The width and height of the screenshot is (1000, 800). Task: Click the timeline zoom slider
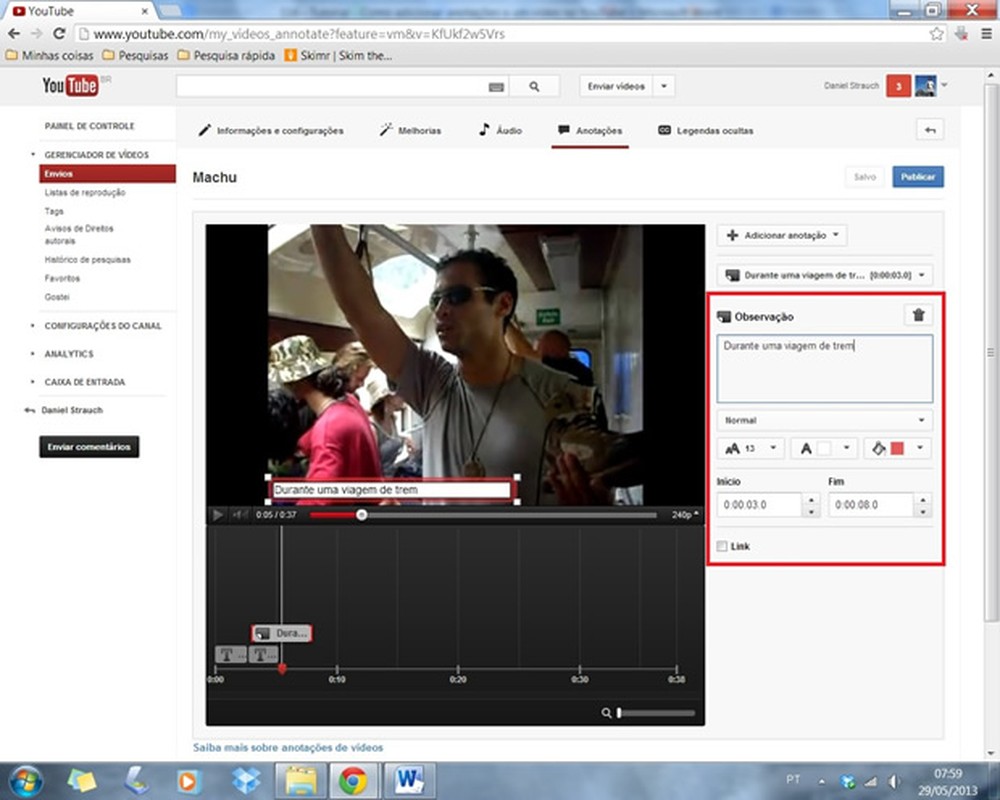point(656,713)
